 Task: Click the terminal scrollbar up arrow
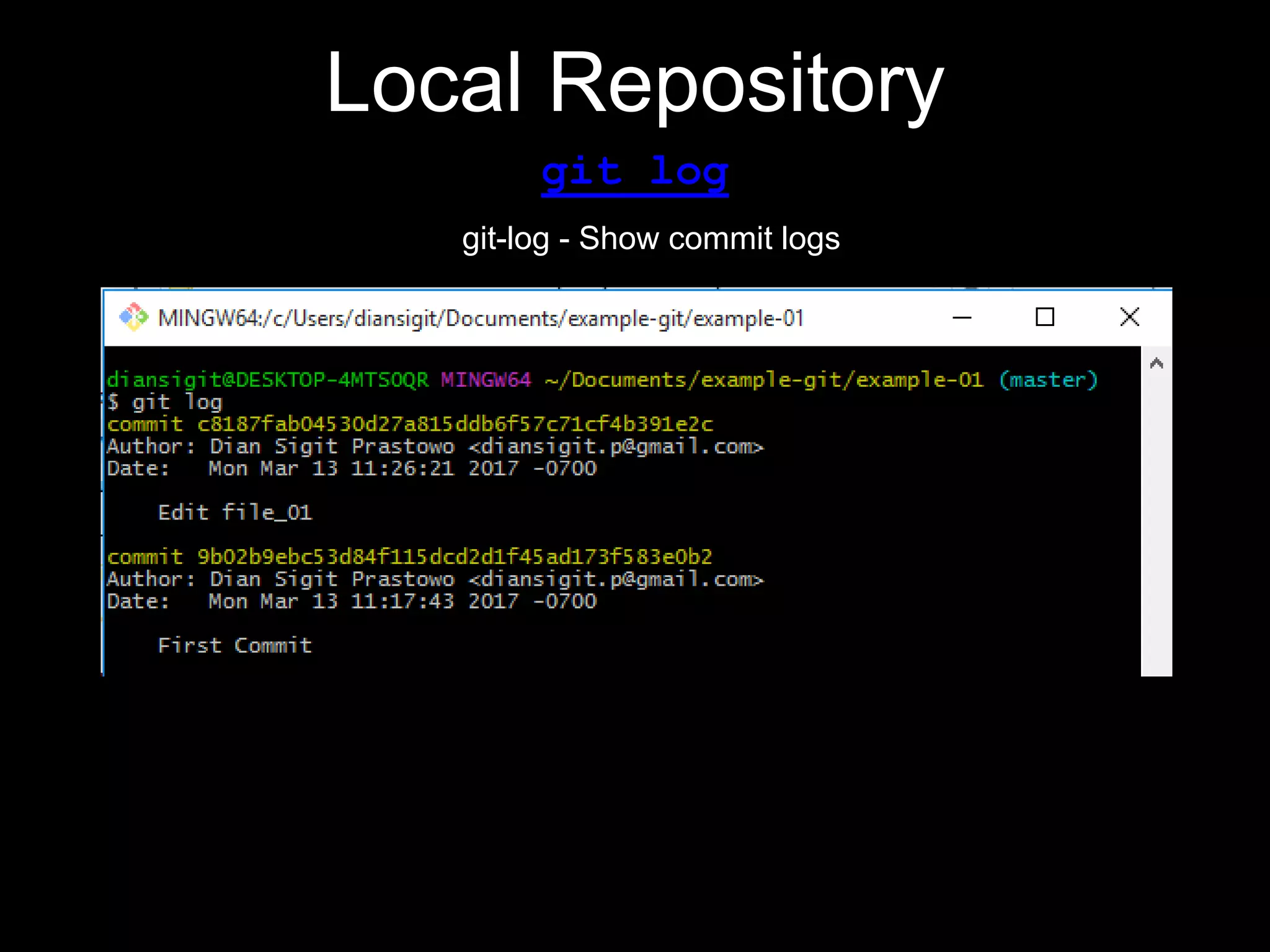[x=1156, y=363]
